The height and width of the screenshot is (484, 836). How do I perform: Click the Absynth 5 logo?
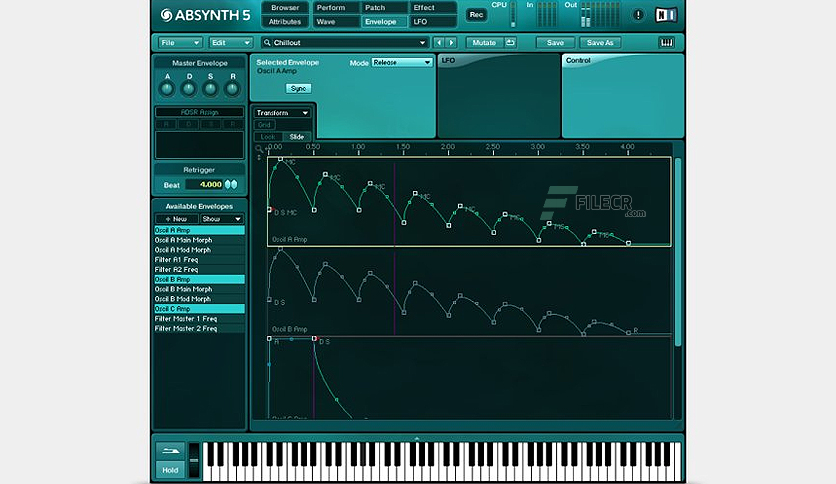click(205, 15)
